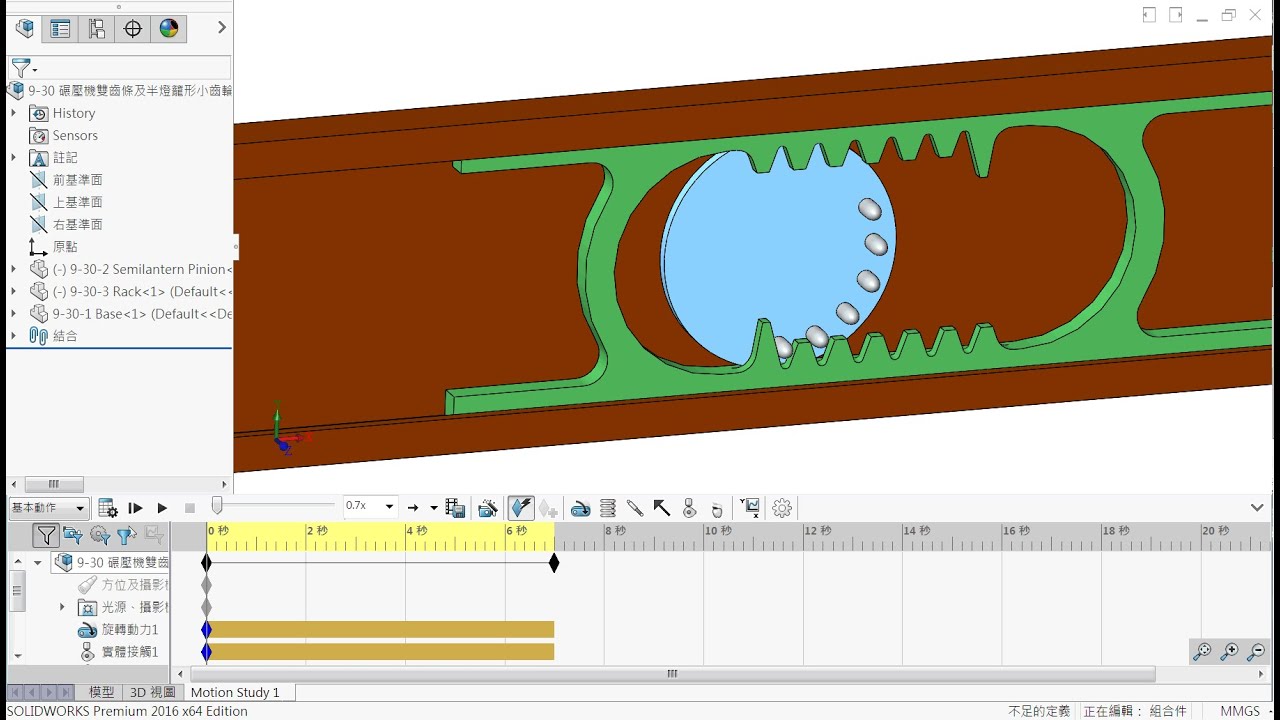
Task: Toggle the Filter Results icon
Action: pos(153,536)
